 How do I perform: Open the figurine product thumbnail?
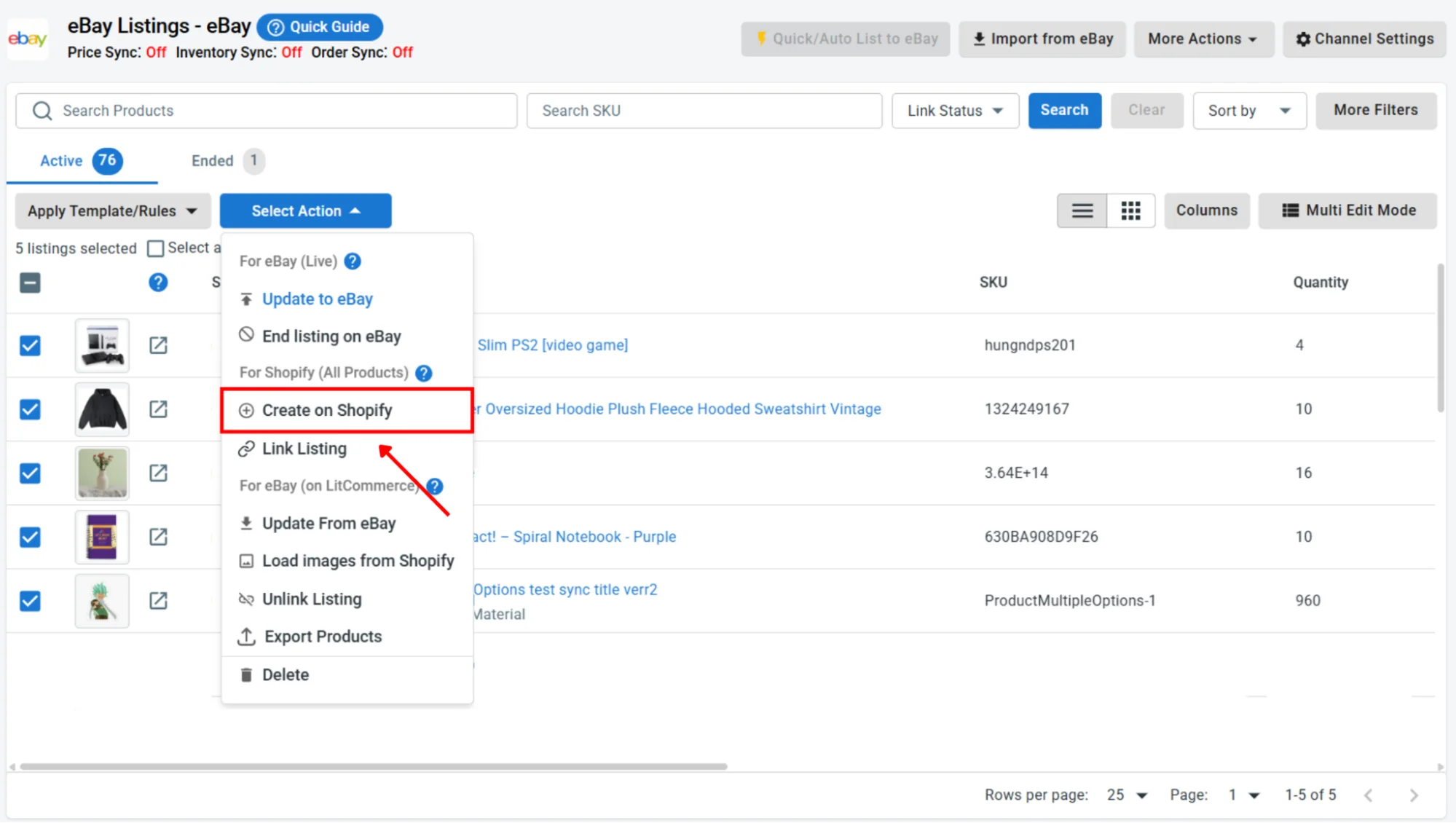tap(102, 601)
